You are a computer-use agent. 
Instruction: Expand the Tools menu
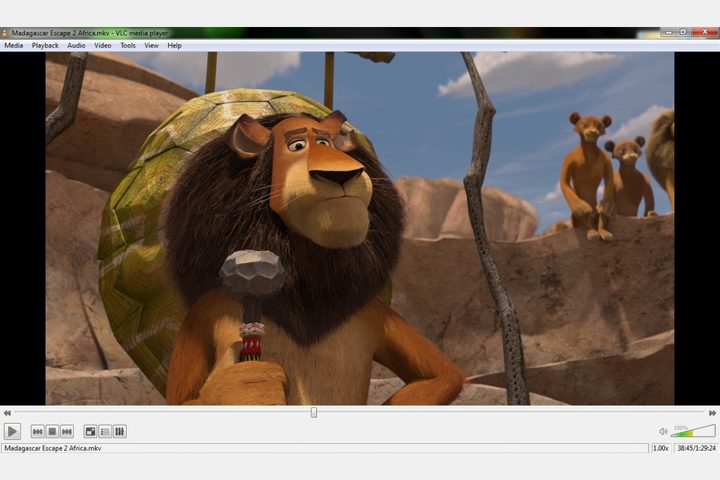click(x=128, y=45)
